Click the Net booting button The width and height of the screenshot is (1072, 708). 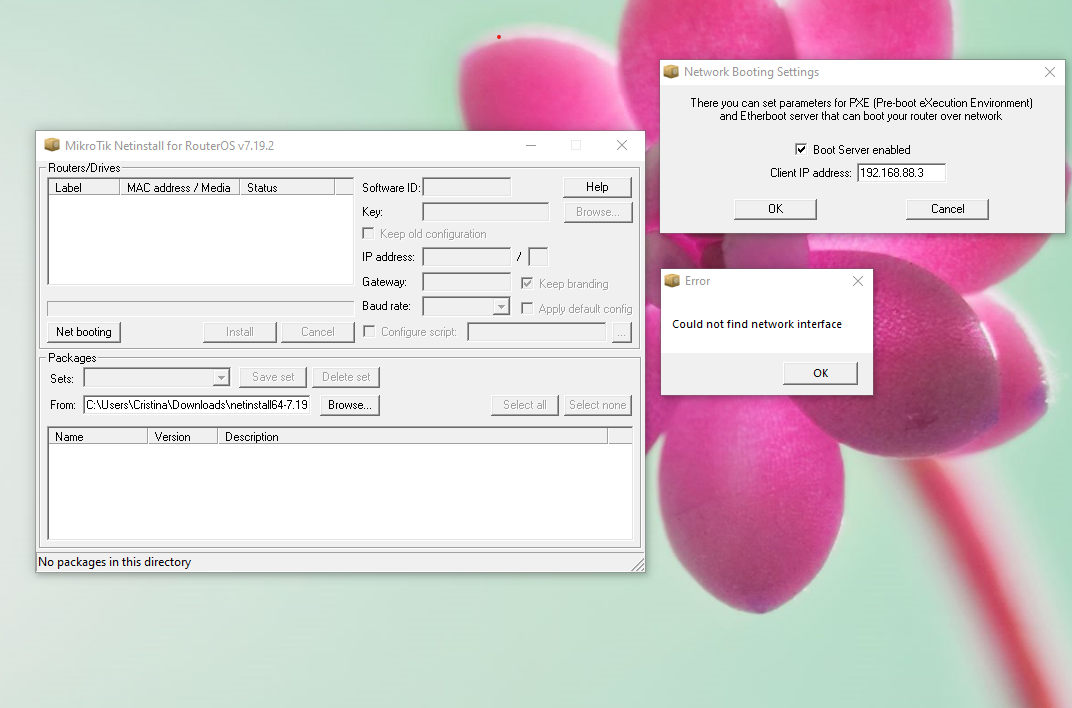(84, 332)
